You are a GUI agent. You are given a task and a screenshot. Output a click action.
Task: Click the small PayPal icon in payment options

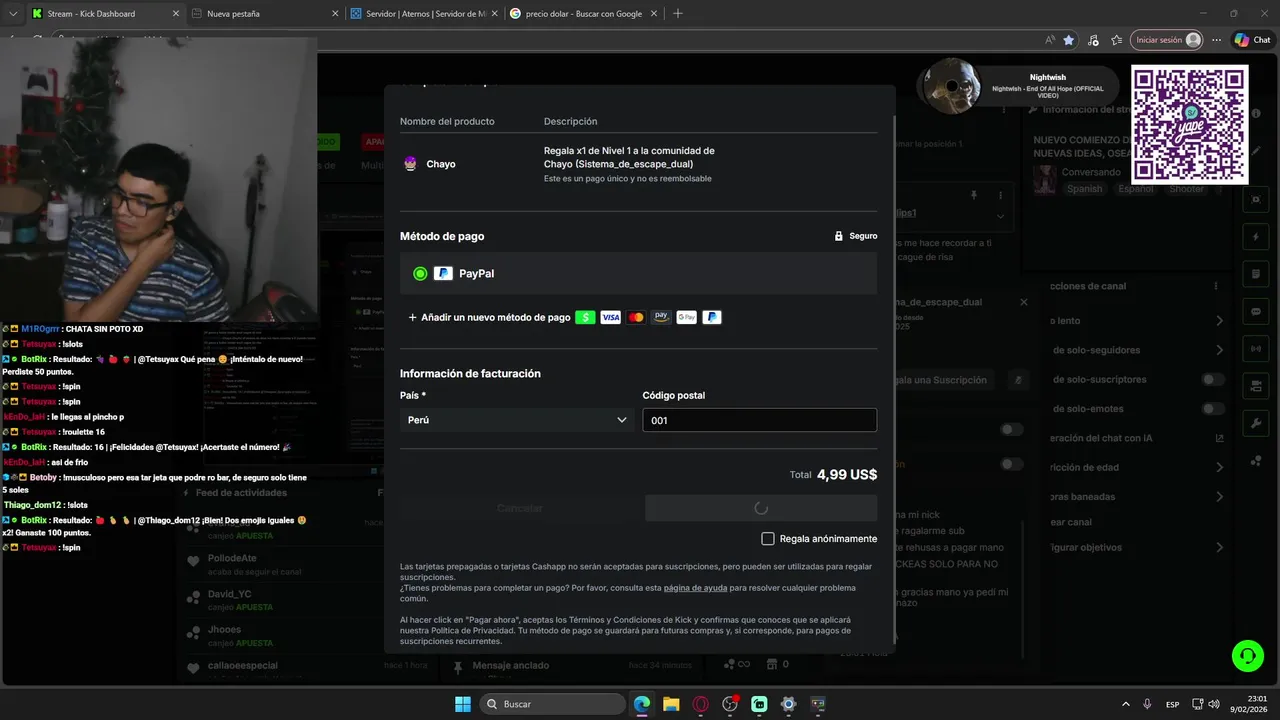coord(712,317)
